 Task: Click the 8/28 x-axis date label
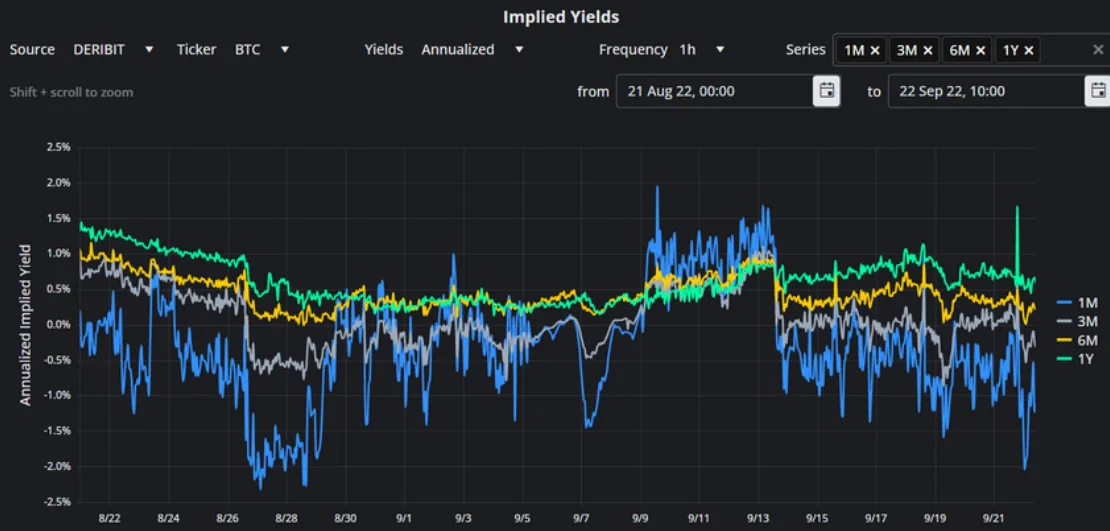pos(286,519)
